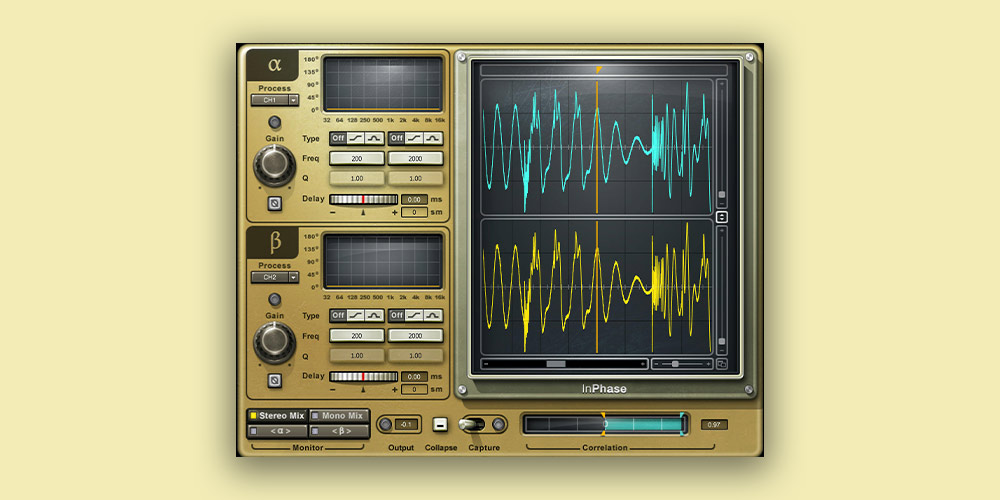Enable Stereo Mix monitoring
The height and width of the screenshot is (500, 1000).
click(277, 415)
